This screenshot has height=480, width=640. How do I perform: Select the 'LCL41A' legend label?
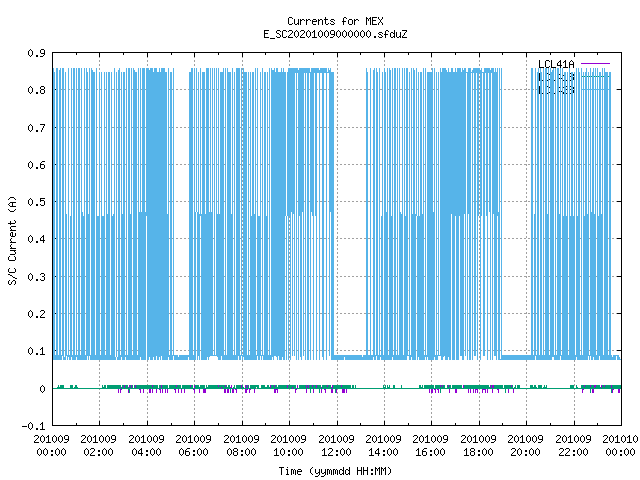click(556, 64)
